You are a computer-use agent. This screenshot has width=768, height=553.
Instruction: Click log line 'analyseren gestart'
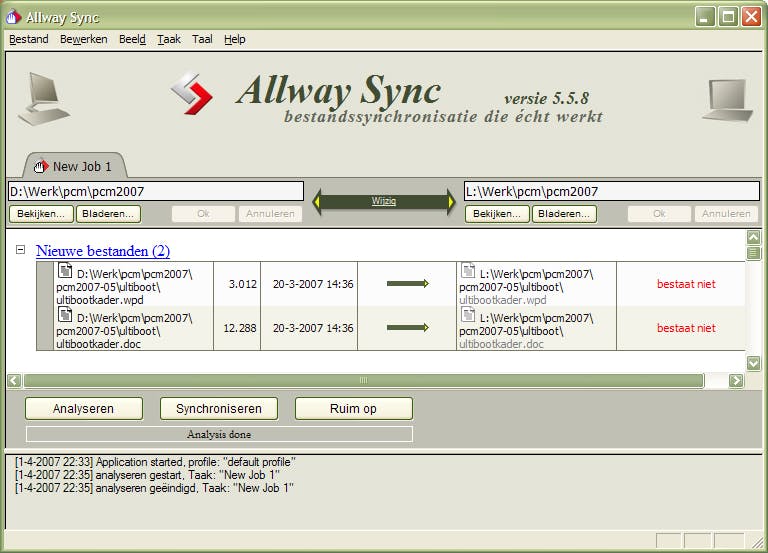(147, 475)
